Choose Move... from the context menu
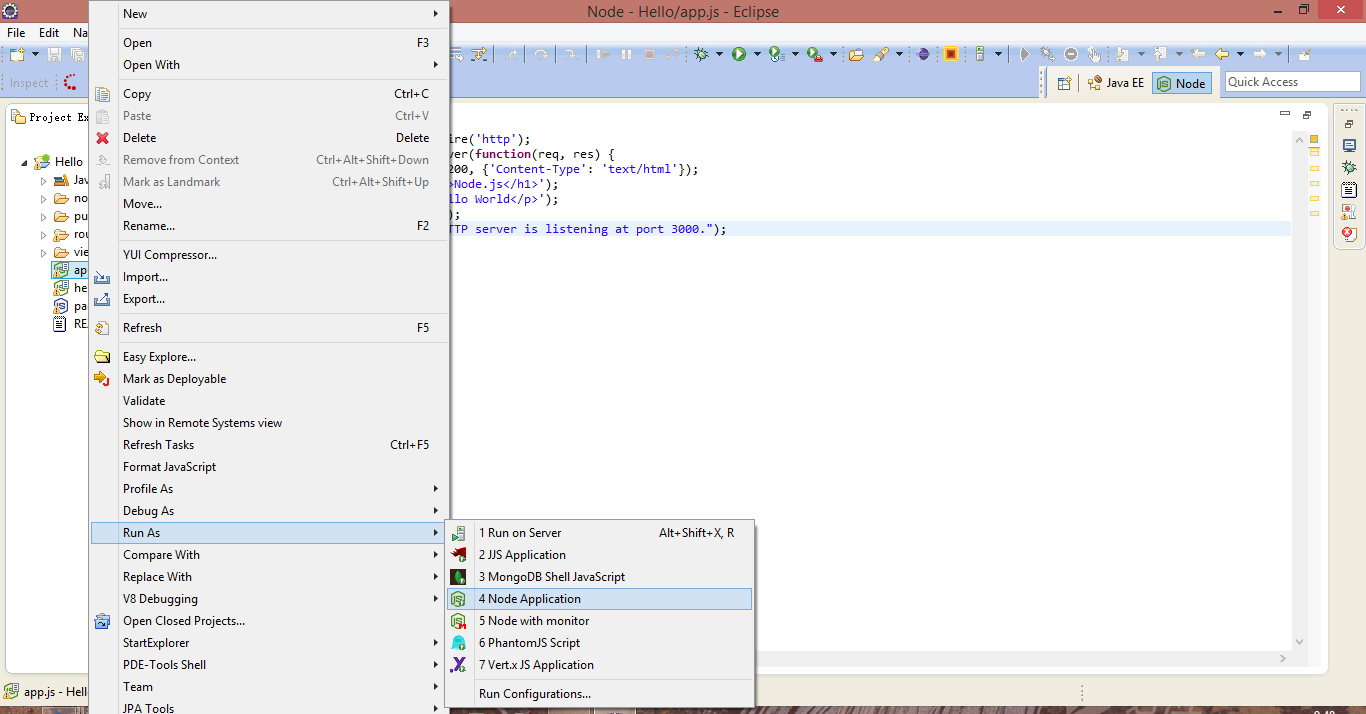This screenshot has width=1366, height=714. click(x=270, y=204)
